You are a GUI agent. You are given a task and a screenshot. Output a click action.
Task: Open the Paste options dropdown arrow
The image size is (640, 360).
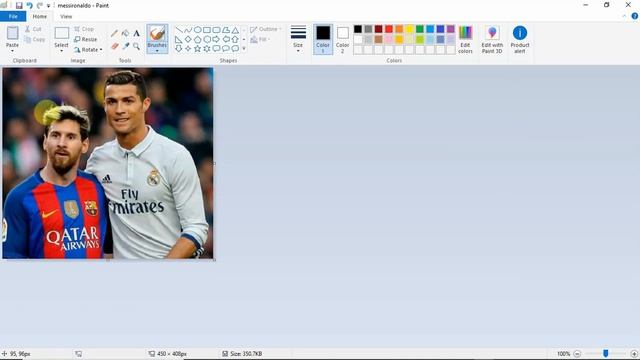(x=12, y=51)
